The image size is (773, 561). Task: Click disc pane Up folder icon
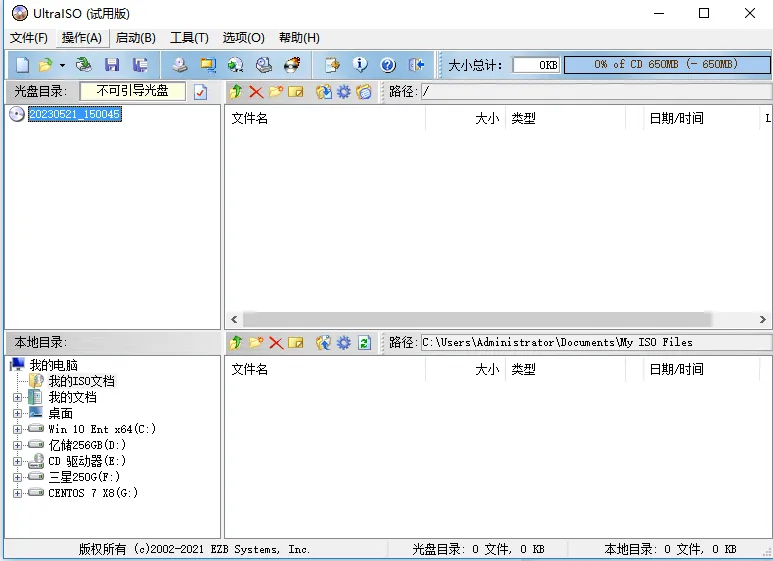[x=236, y=92]
